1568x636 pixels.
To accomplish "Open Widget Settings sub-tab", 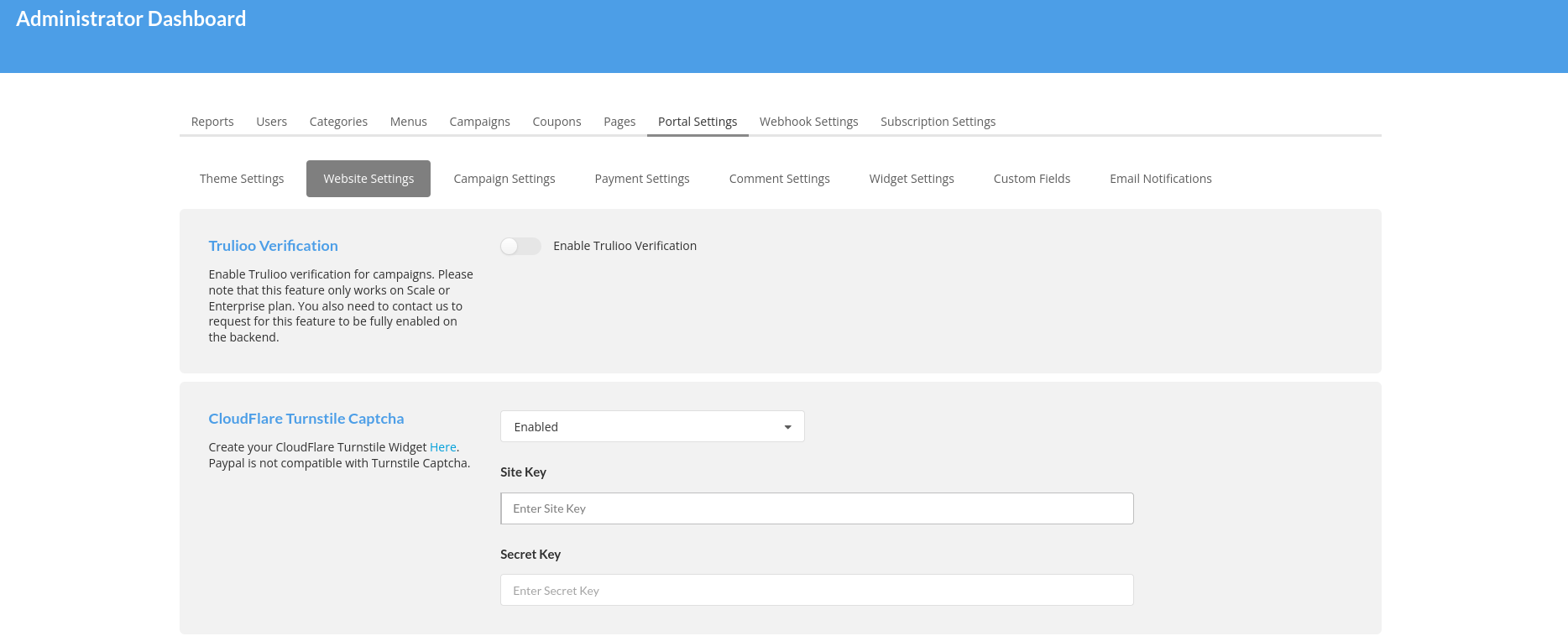I will tap(912, 179).
